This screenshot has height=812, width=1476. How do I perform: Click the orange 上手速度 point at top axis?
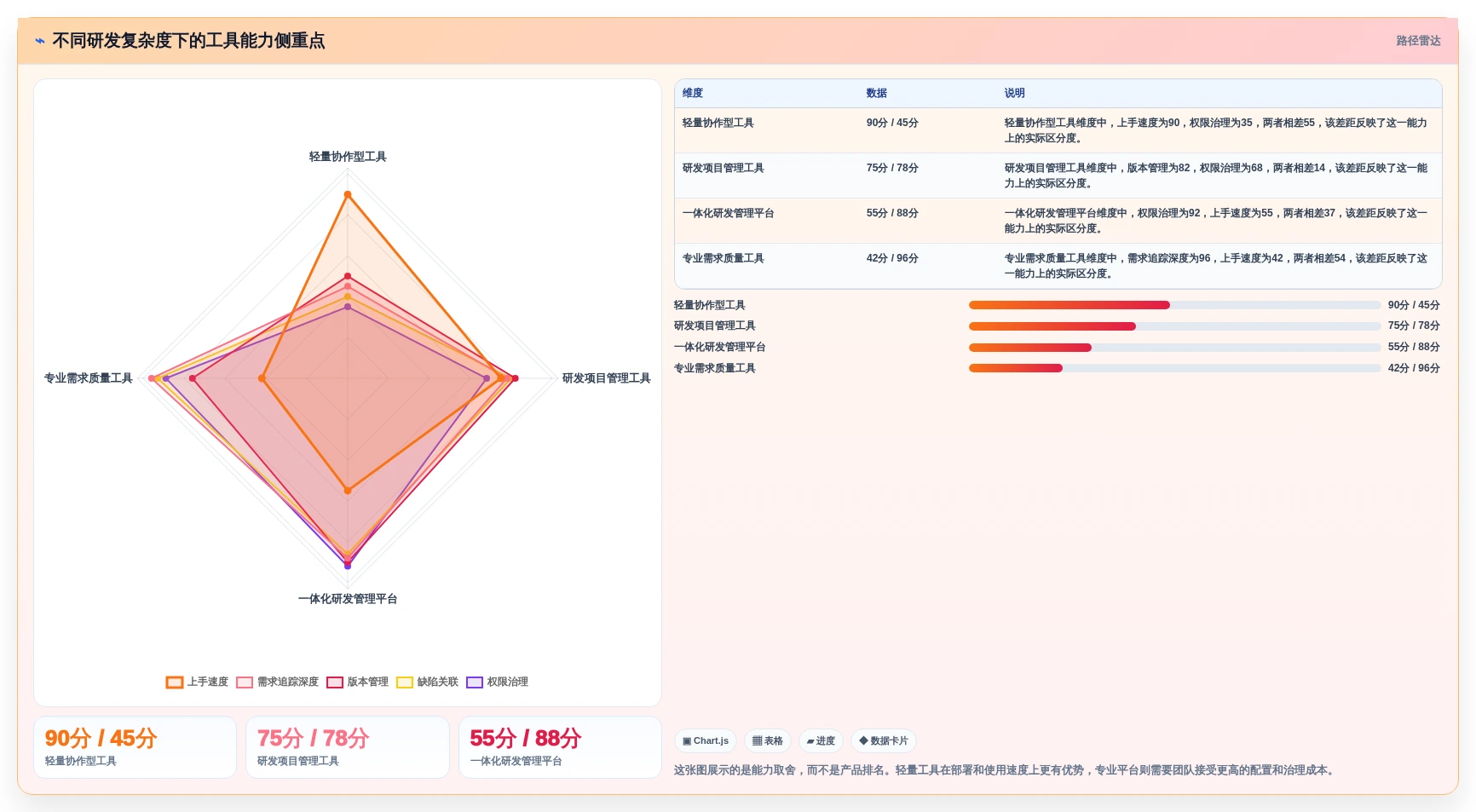(x=348, y=195)
